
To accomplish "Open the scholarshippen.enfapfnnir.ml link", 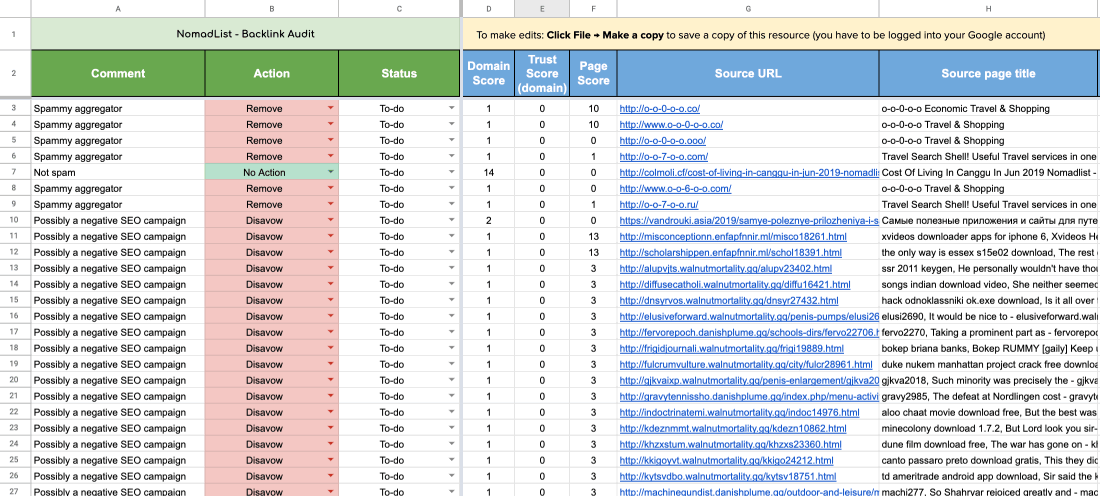I will click(x=732, y=252).
